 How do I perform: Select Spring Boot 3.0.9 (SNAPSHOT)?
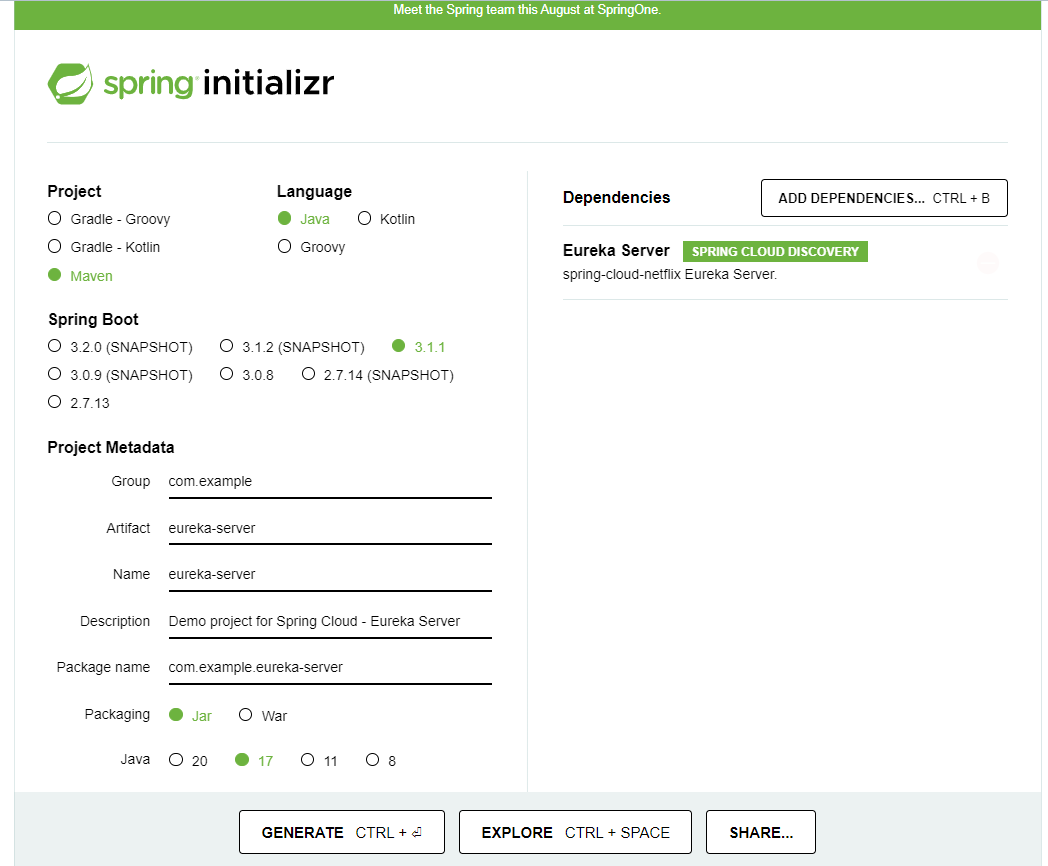[120, 375]
